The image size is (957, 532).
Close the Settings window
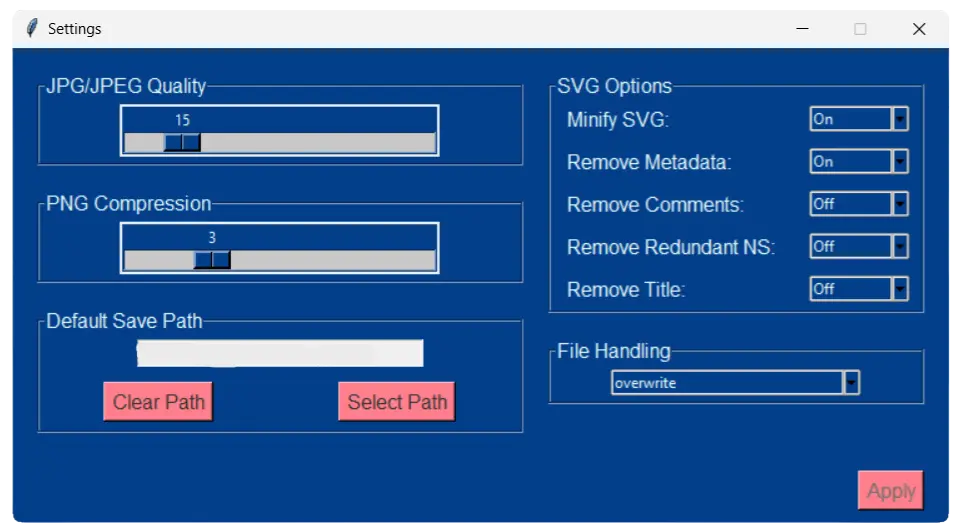pos(919,29)
